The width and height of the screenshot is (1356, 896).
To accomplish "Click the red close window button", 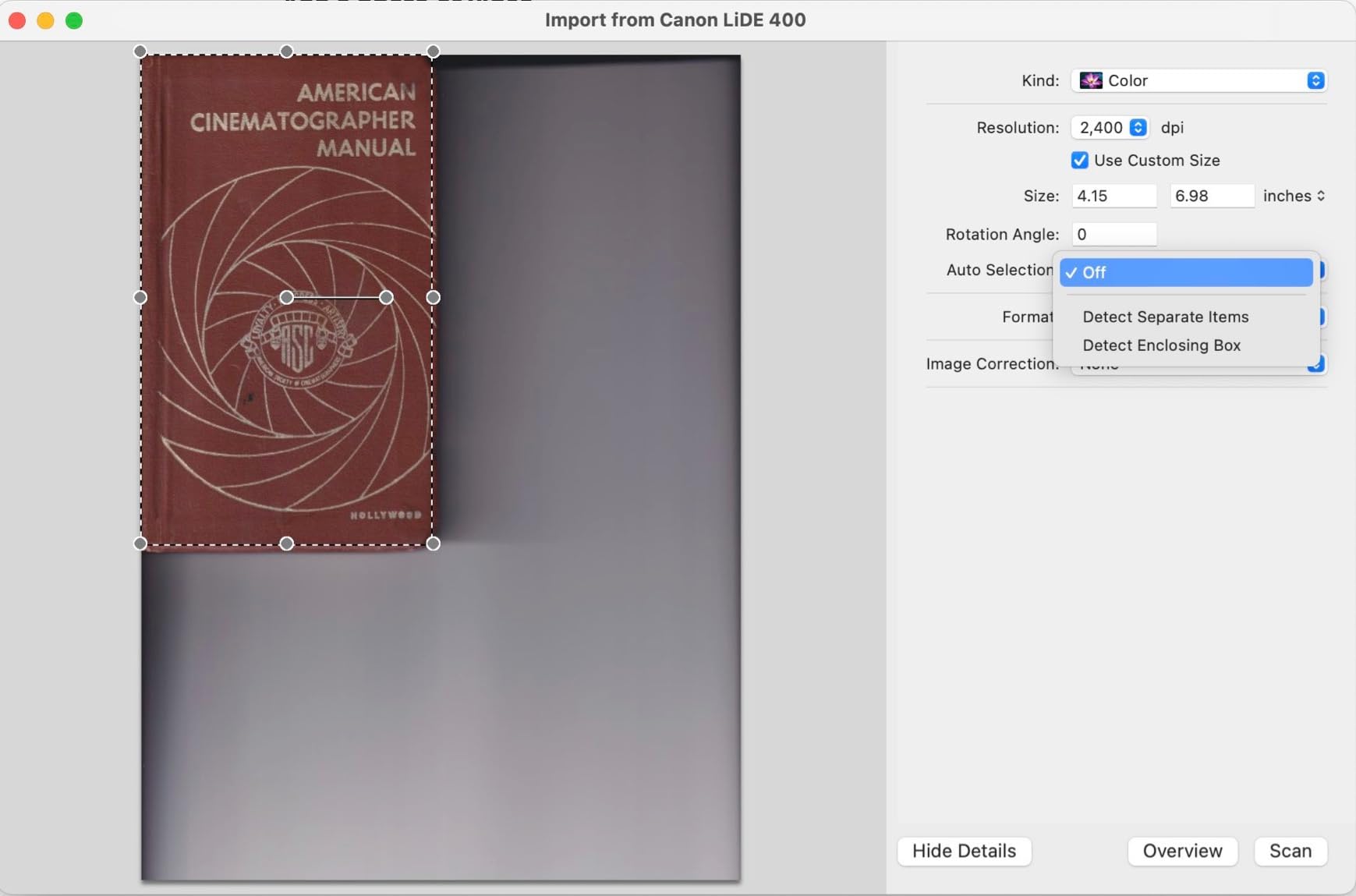I will point(17,20).
